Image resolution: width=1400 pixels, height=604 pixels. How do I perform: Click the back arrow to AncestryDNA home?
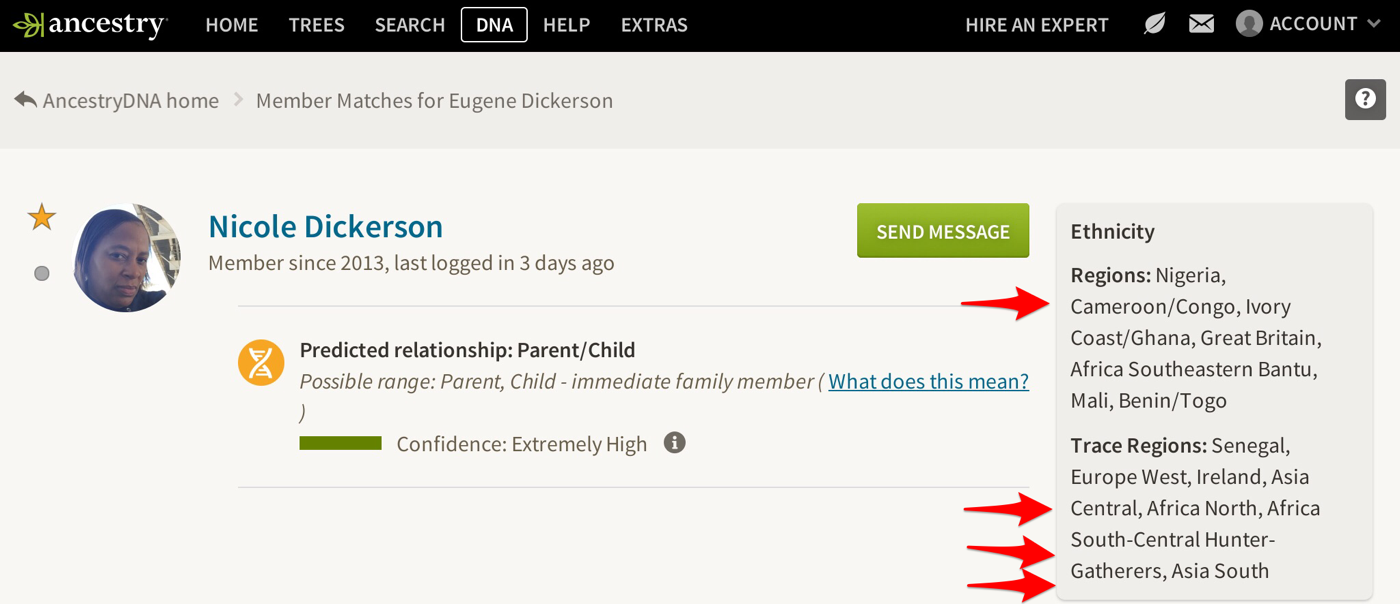pyautogui.click(x=26, y=100)
